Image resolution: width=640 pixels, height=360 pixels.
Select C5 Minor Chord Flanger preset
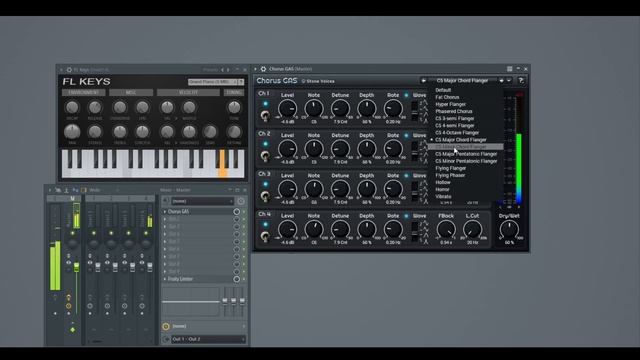[465, 147]
